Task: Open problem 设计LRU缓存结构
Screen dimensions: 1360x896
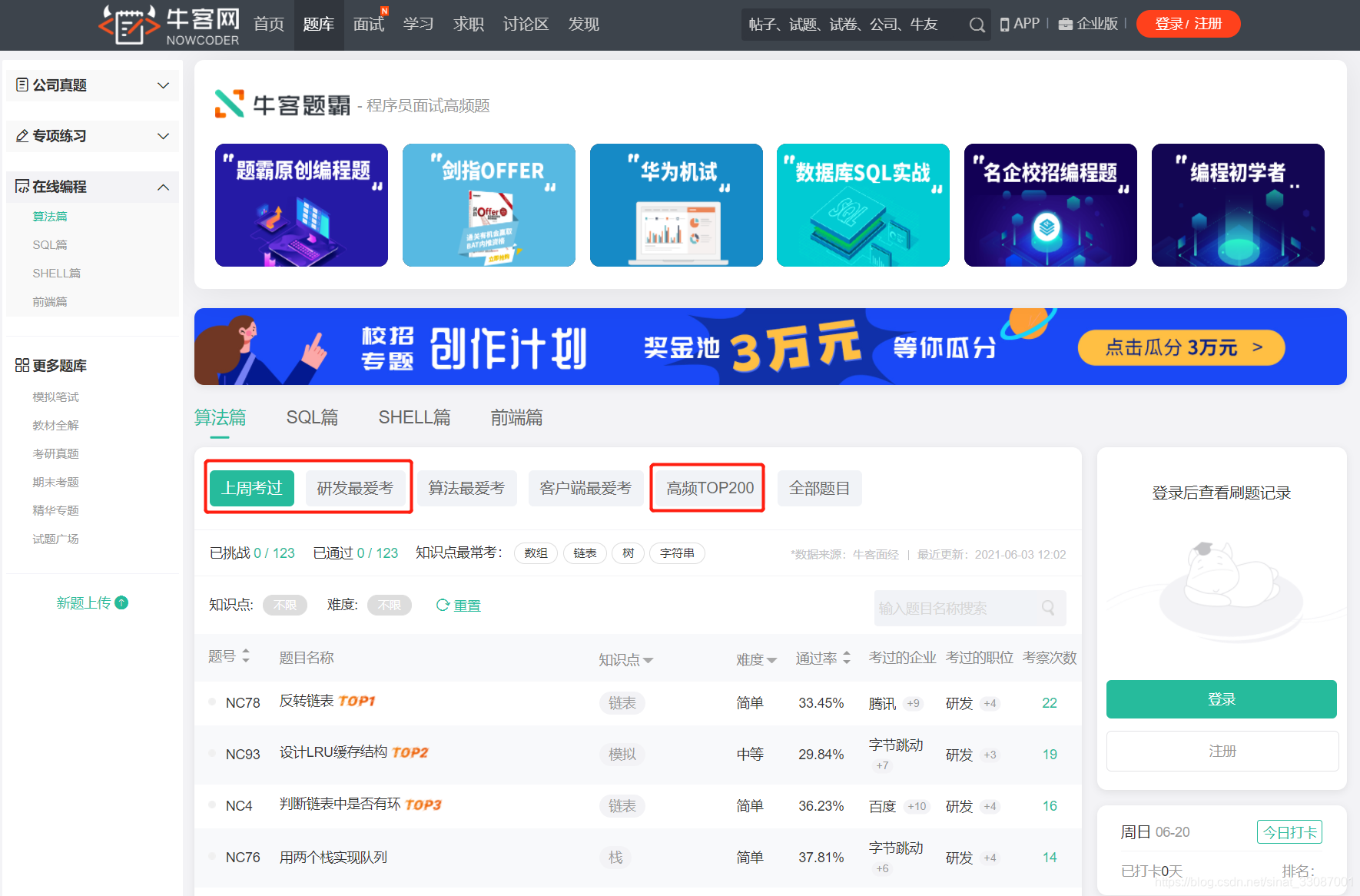Action: [x=333, y=752]
